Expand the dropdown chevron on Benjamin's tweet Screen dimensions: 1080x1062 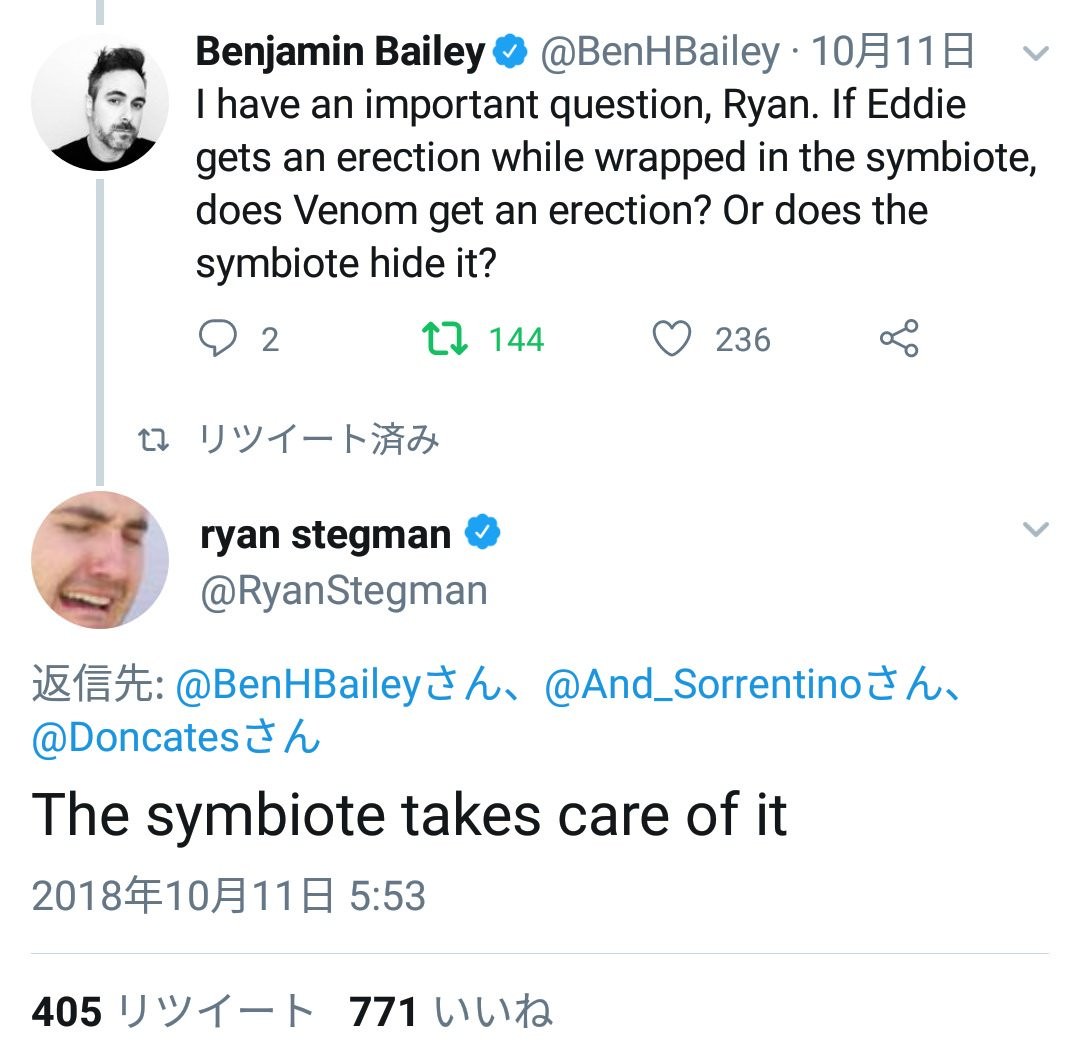1037,53
